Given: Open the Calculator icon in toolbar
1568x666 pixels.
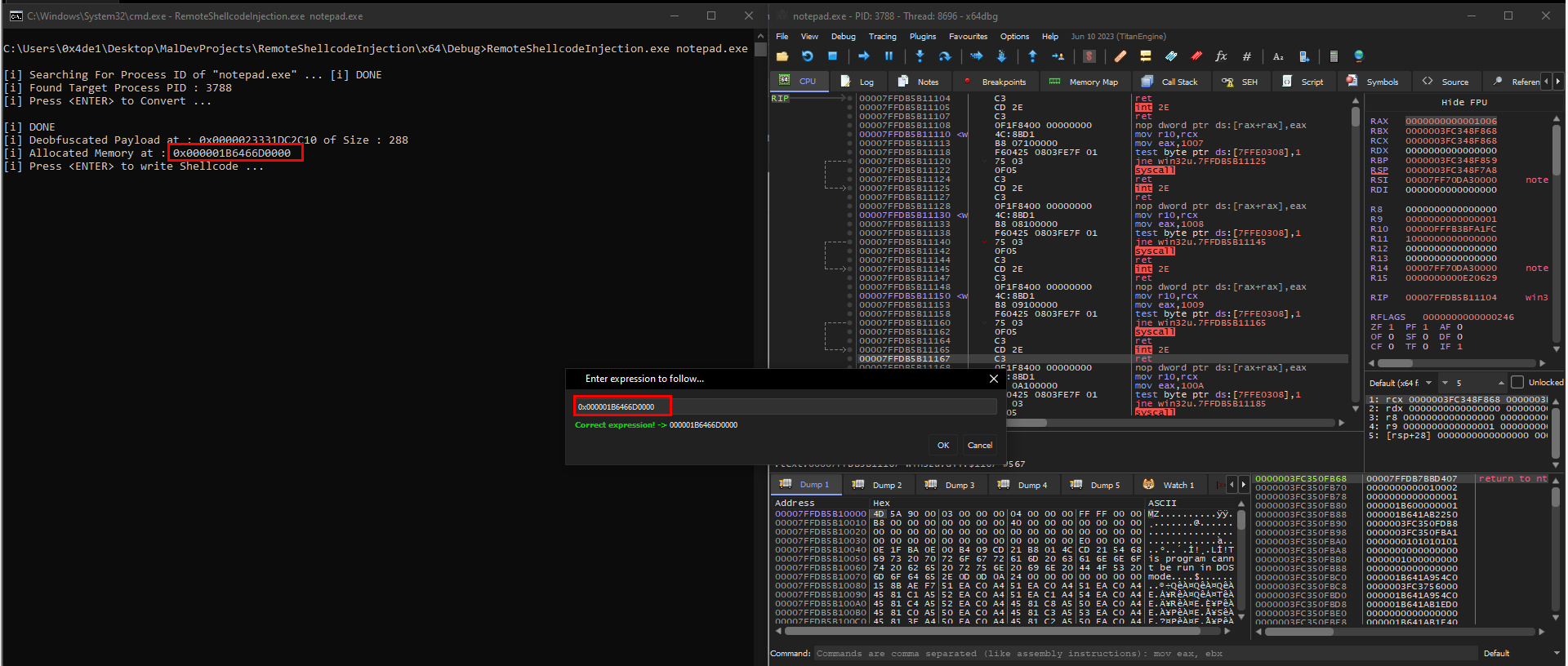Looking at the screenshot, I should [x=1334, y=56].
